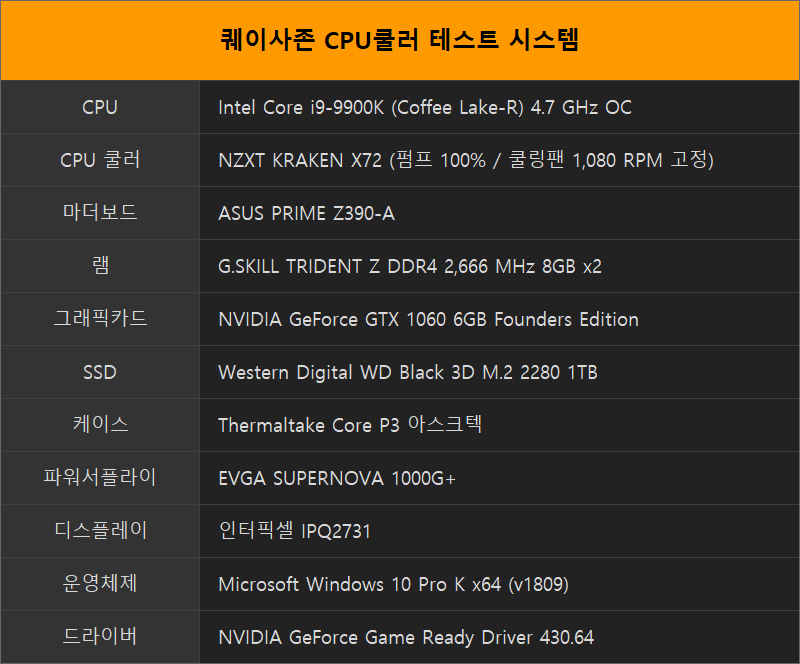Viewport: 800px width, 664px height.
Task: Select the '램' row label
Action: (100, 266)
